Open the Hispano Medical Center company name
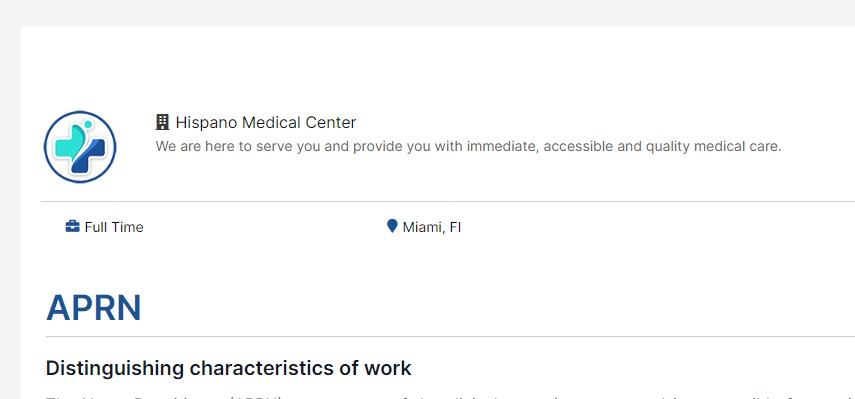Viewport: 855px width, 399px height. (266, 122)
